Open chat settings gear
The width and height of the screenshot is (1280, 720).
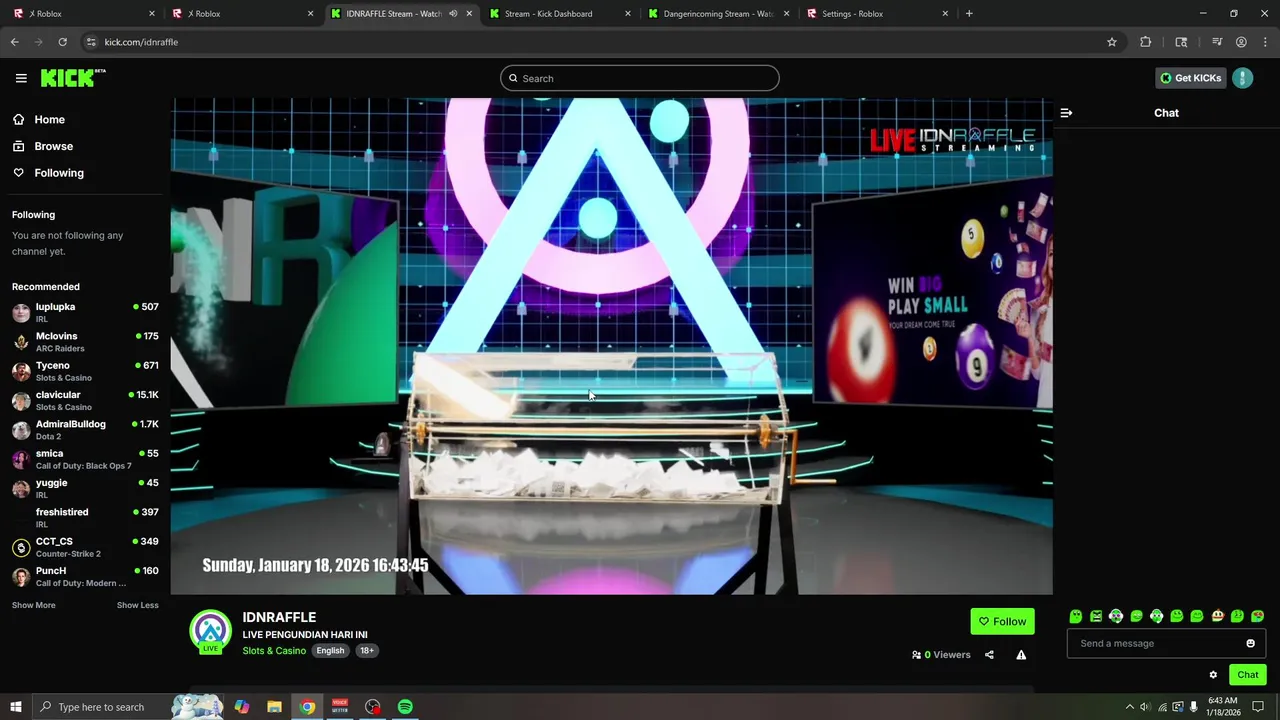pos(1213,675)
